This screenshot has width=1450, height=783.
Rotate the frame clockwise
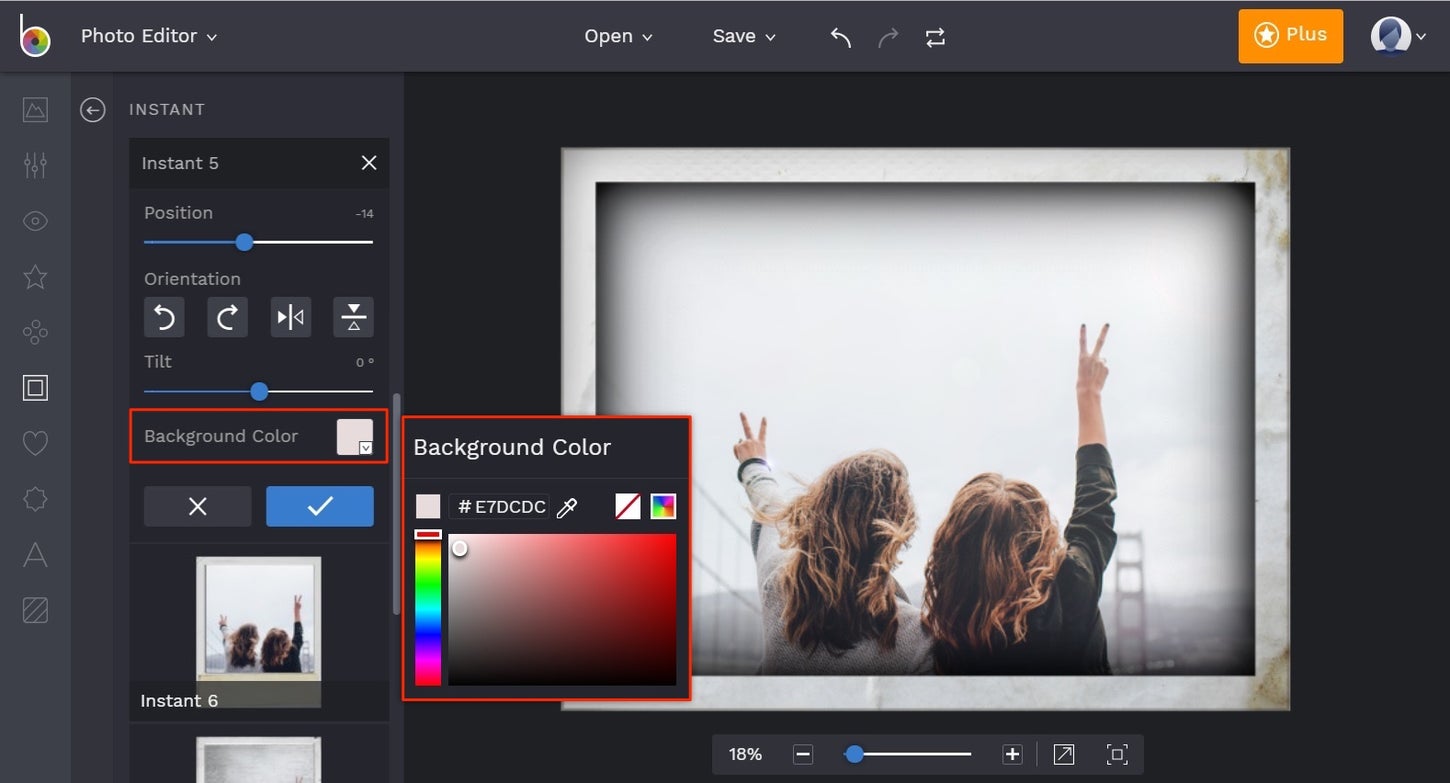(x=227, y=318)
